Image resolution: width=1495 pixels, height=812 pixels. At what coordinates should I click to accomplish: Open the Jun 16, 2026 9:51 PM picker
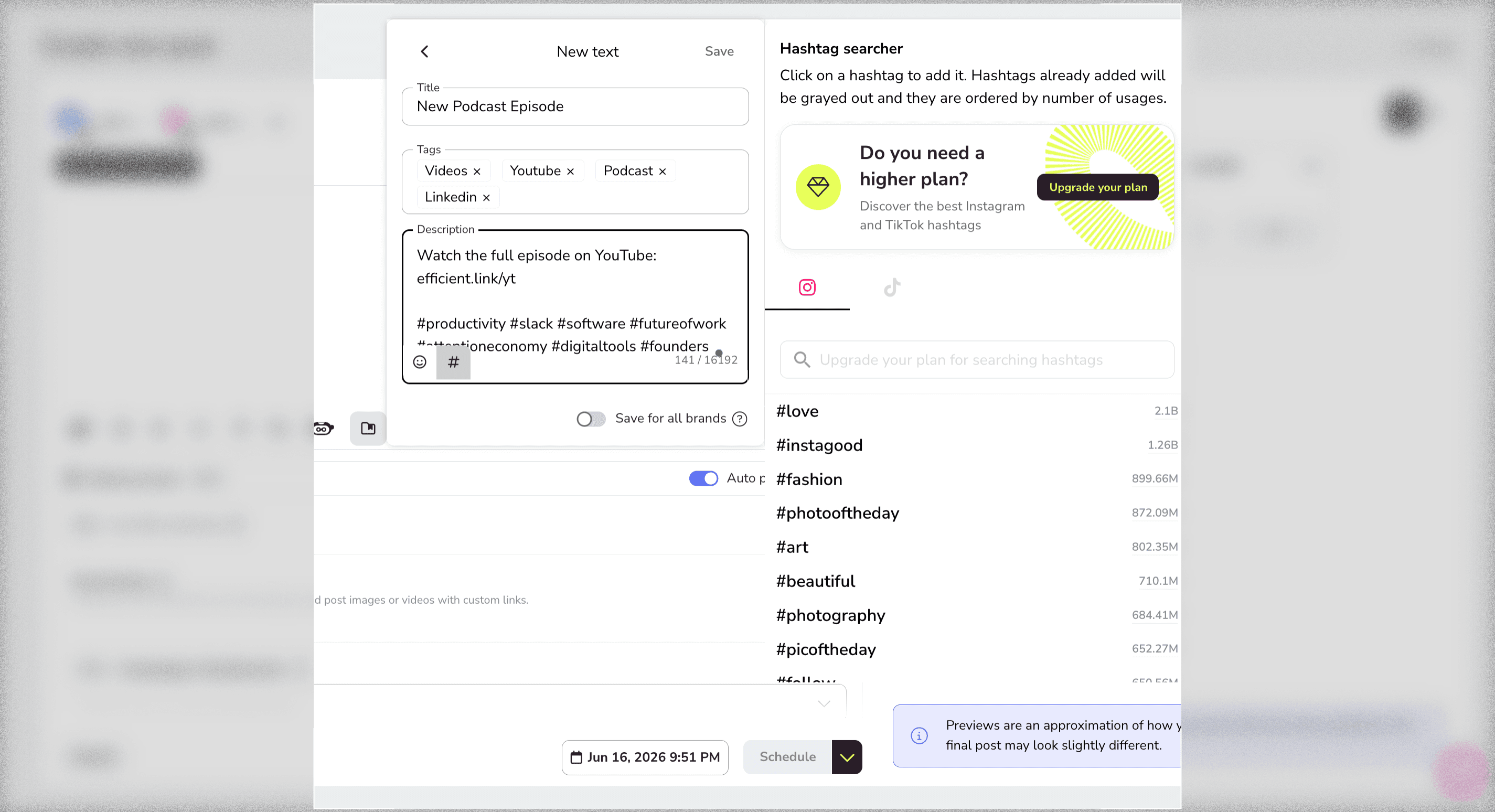click(x=645, y=757)
